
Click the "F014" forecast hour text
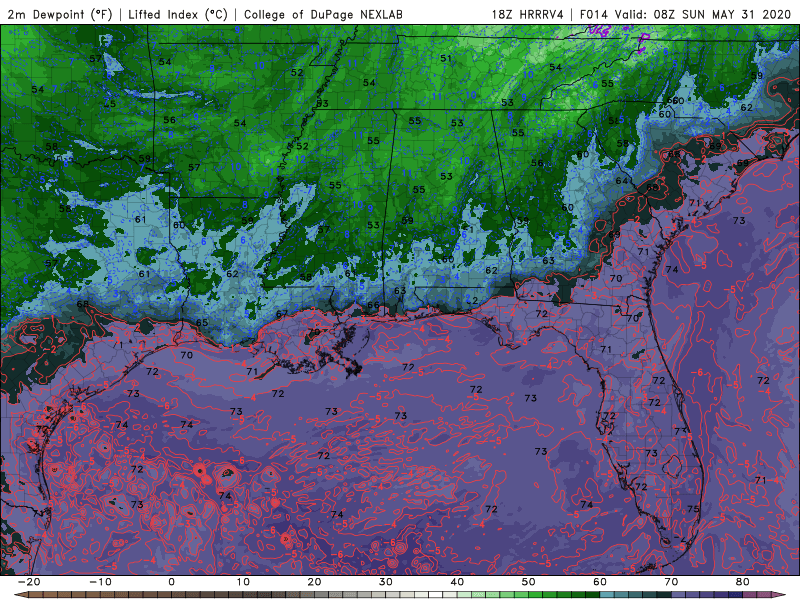[x=594, y=14]
